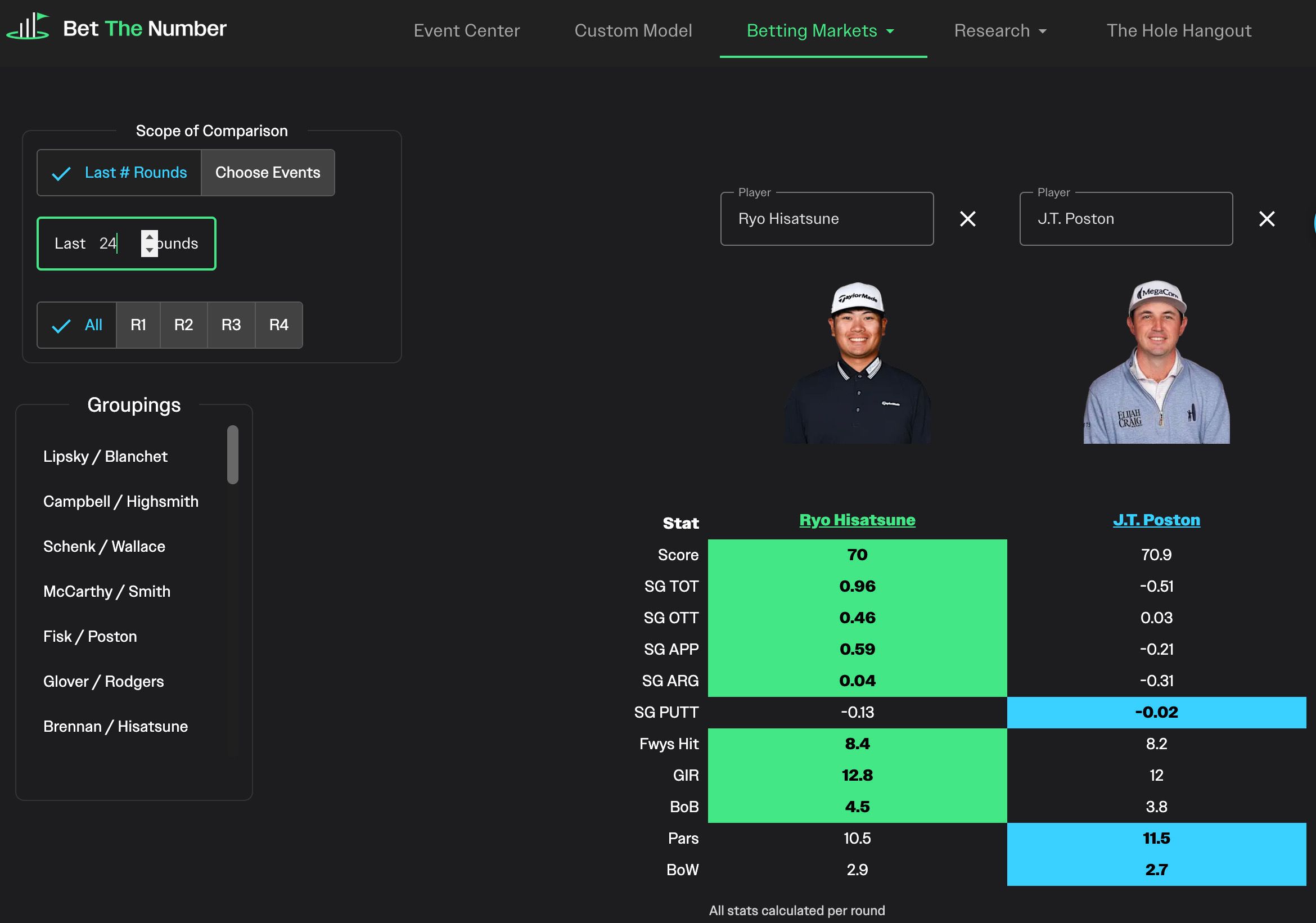Select the All rounds filter
1316x923 pixels.
[78, 325]
